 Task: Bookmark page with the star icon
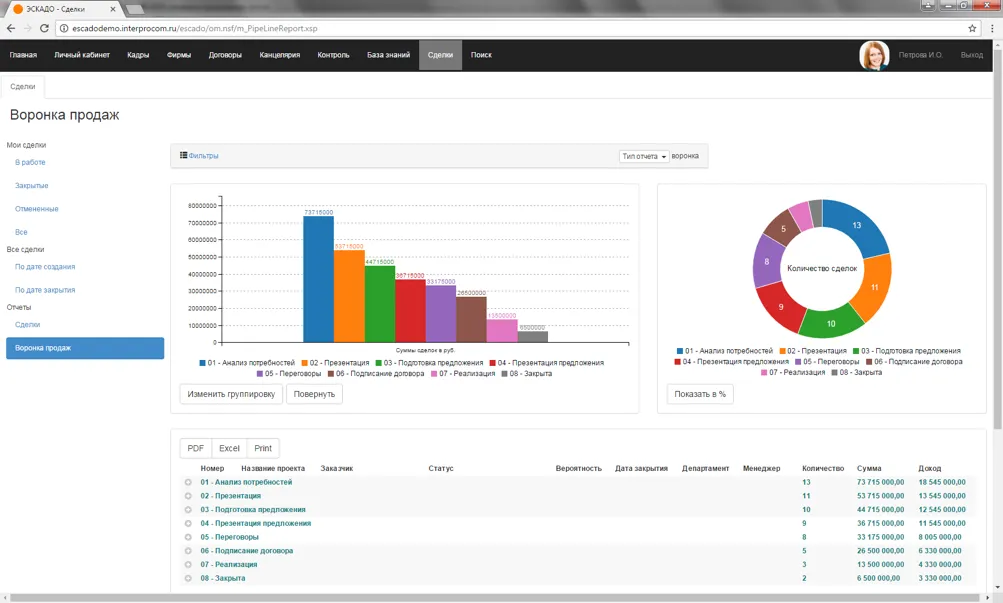tap(972, 28)
